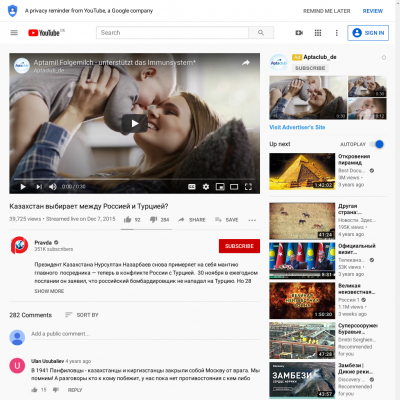The width and height of the screenshot is (400, 400).
Task: Play the video with center play button
Action: (134, 123)
